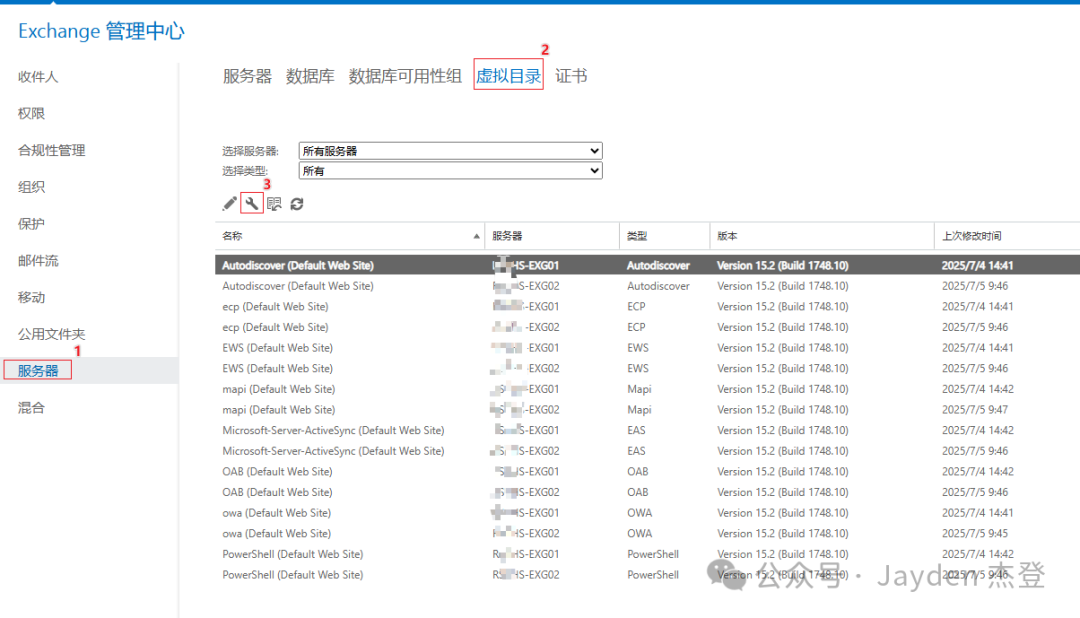Viewport: 1080px width, 618px height.
Task: Click the refresh icon in toolbar
Action: click(297, 204)
